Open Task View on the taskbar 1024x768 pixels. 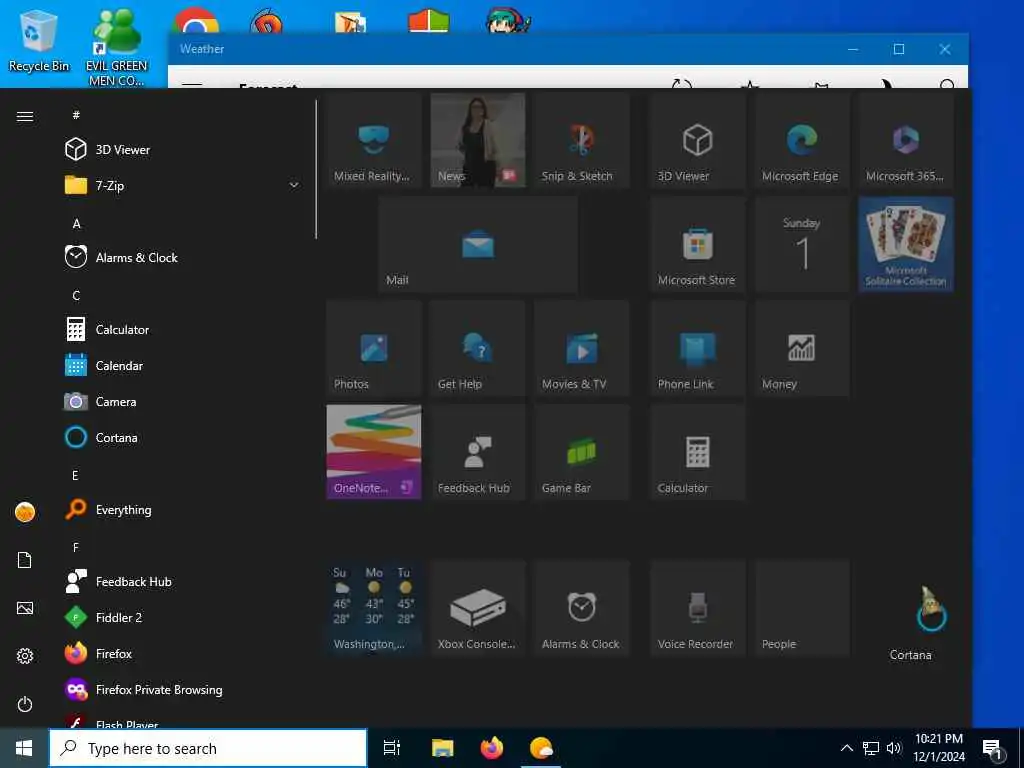392,748
